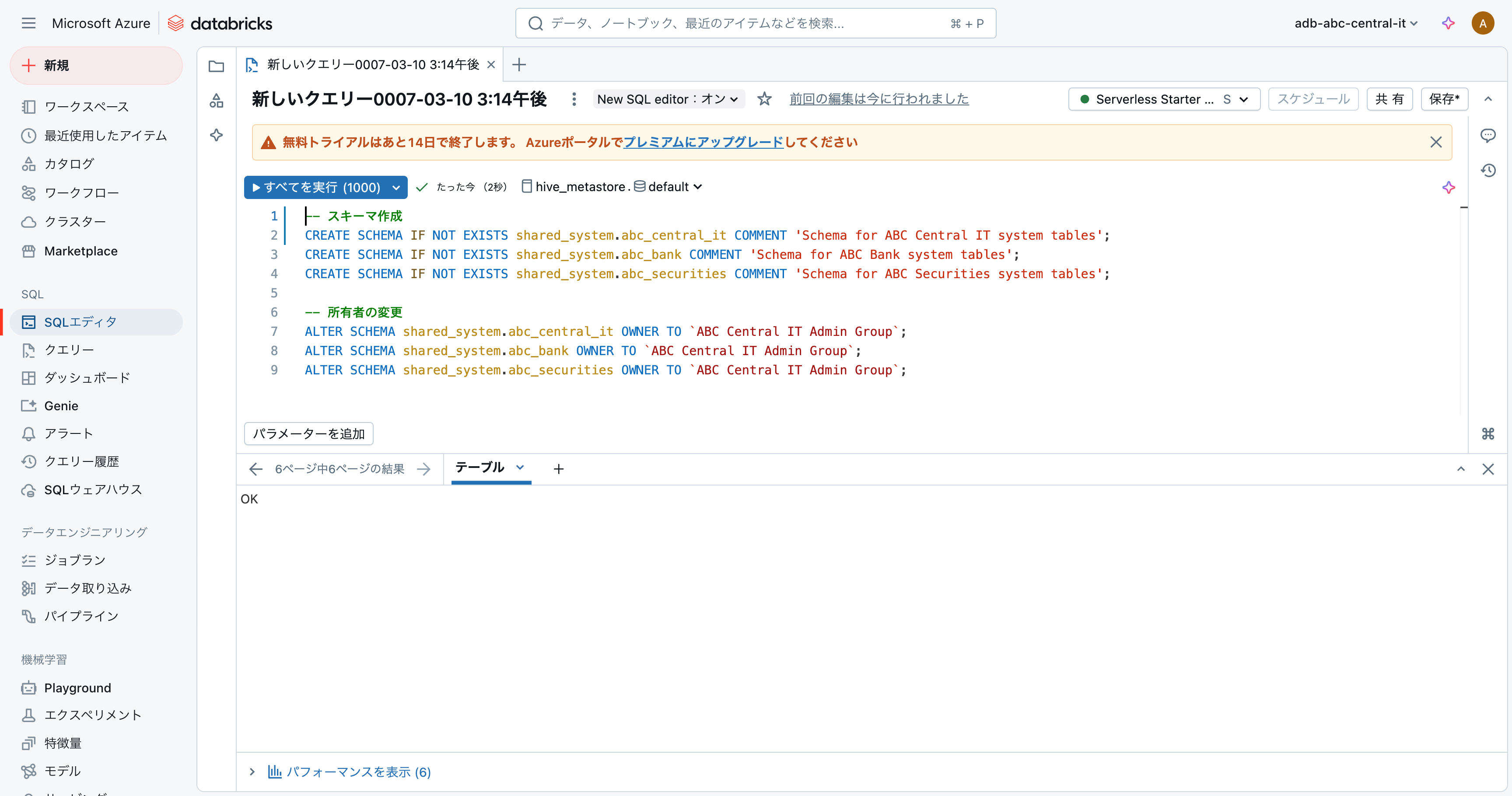Star the query as favorite
Screen dimensions: 1512x796
763,99
